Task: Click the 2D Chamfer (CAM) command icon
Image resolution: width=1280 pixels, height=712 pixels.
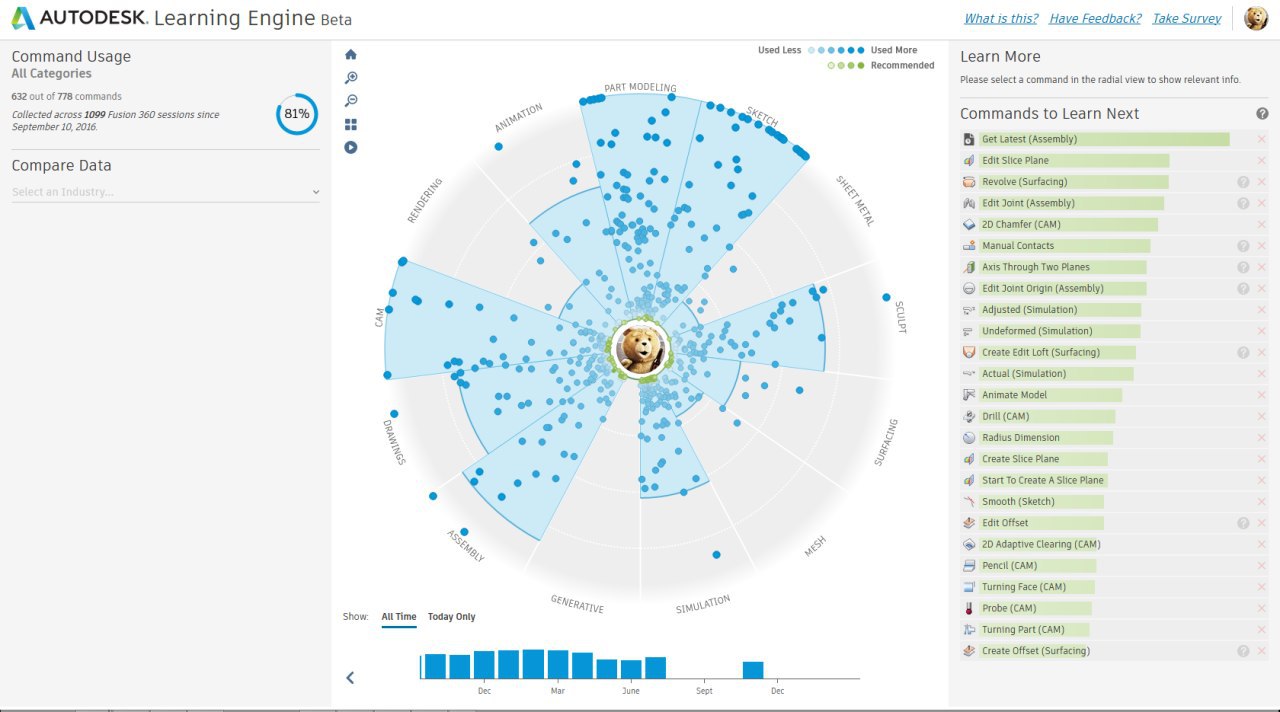Action: coord(968,224)
